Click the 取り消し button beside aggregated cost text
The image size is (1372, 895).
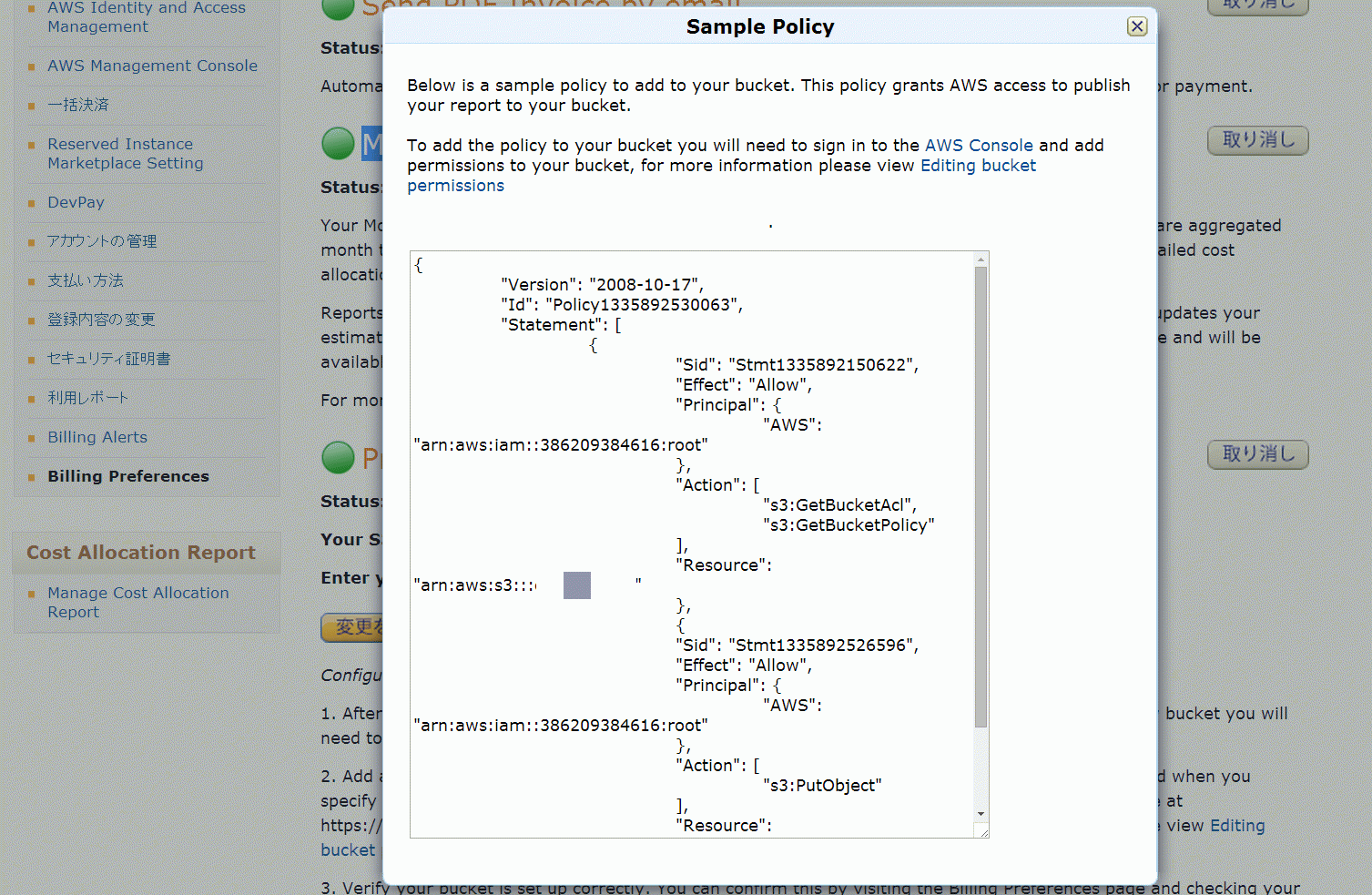click(1258, 140)
